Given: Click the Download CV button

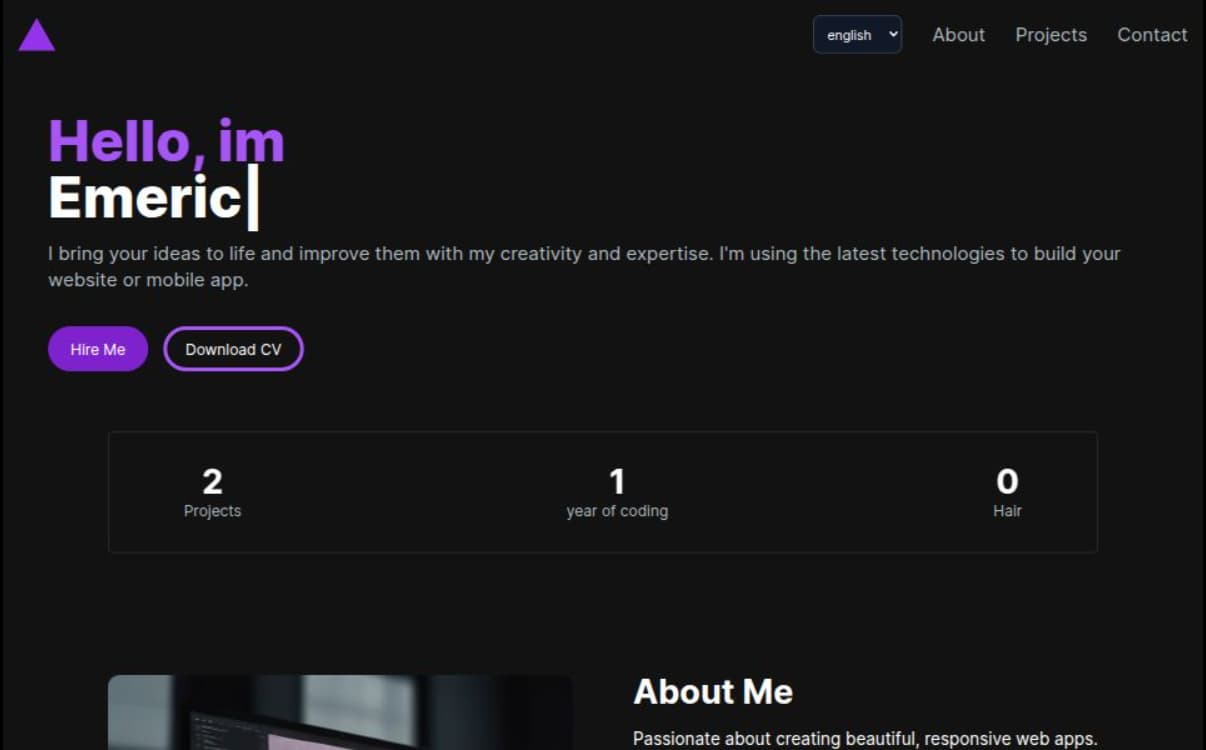Looking at the screenshot, I should [x=233, y=349].
